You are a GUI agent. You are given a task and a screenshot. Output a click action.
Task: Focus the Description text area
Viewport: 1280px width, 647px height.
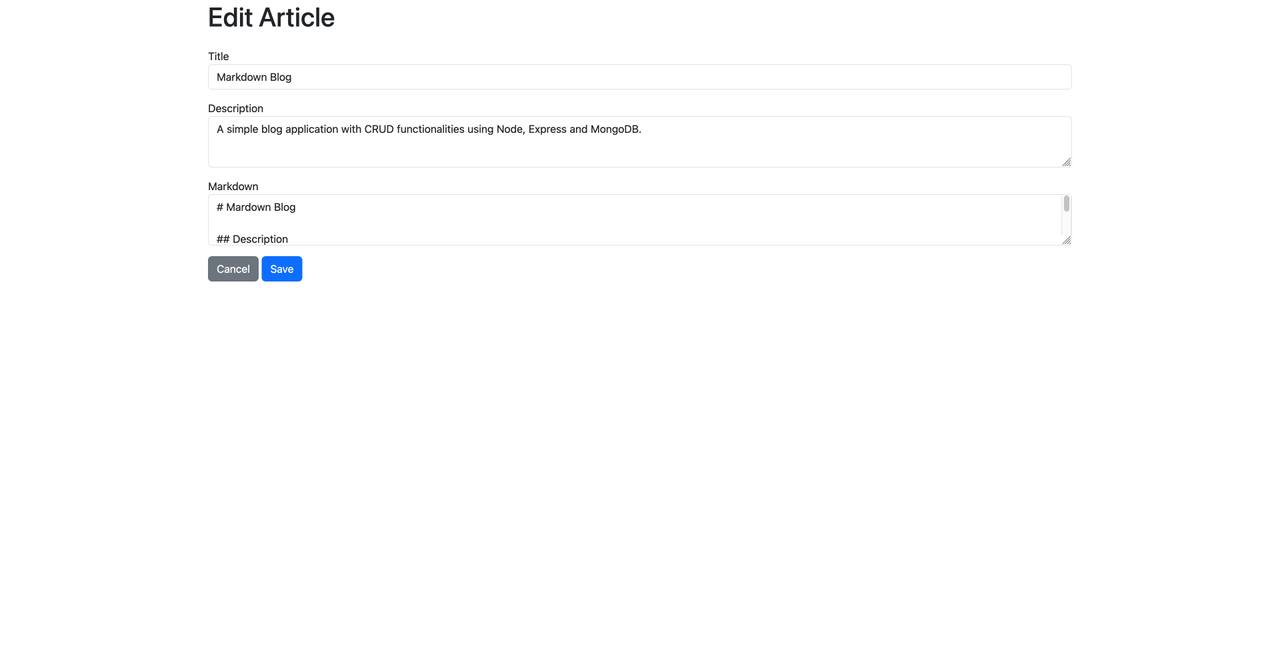click(640, 142)
